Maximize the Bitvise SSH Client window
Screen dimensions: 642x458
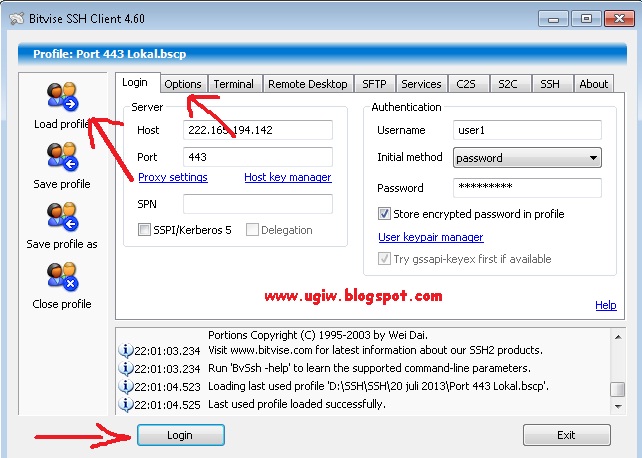(x=586, y=19)
